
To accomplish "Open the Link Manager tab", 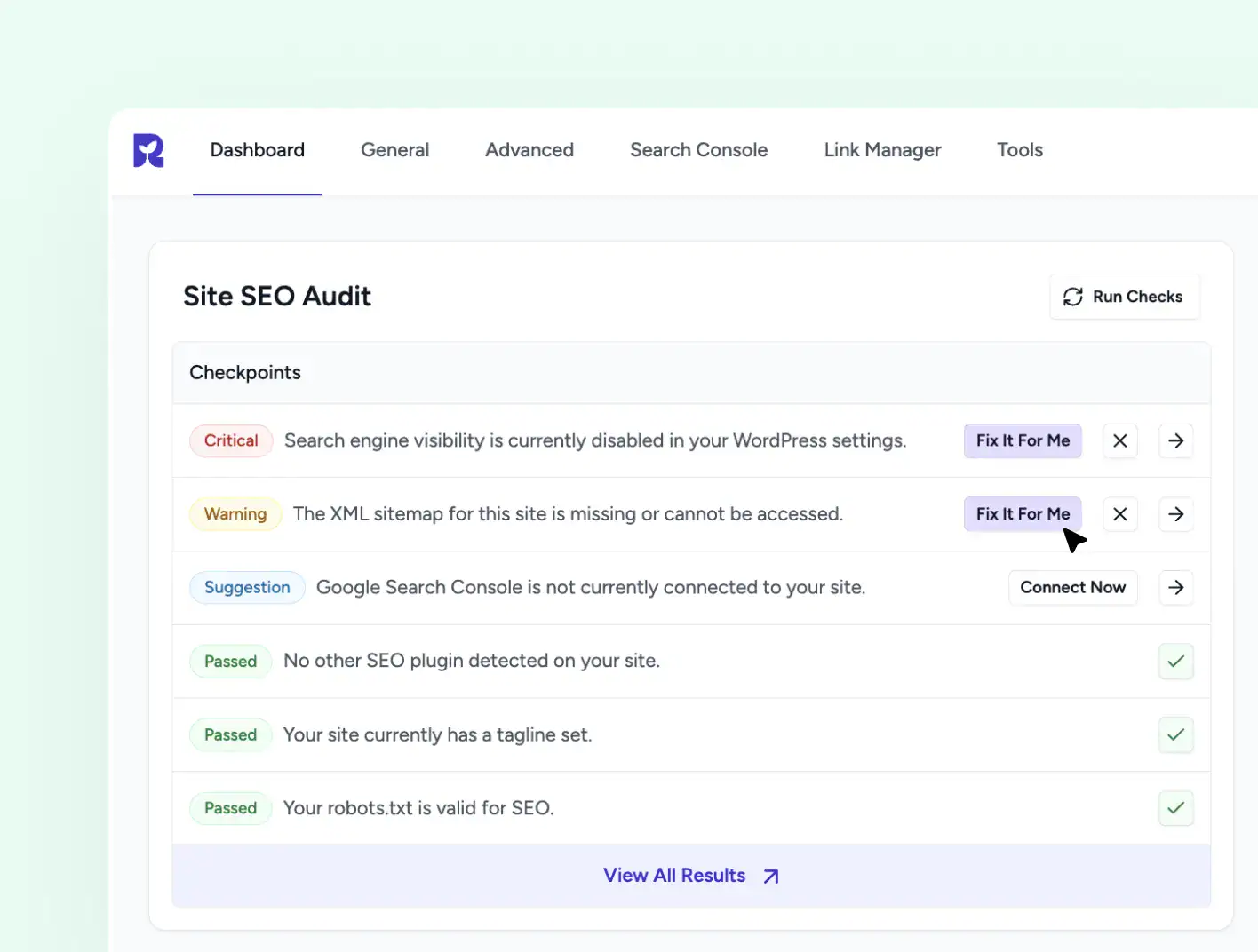I will click(x=882, y=150).
